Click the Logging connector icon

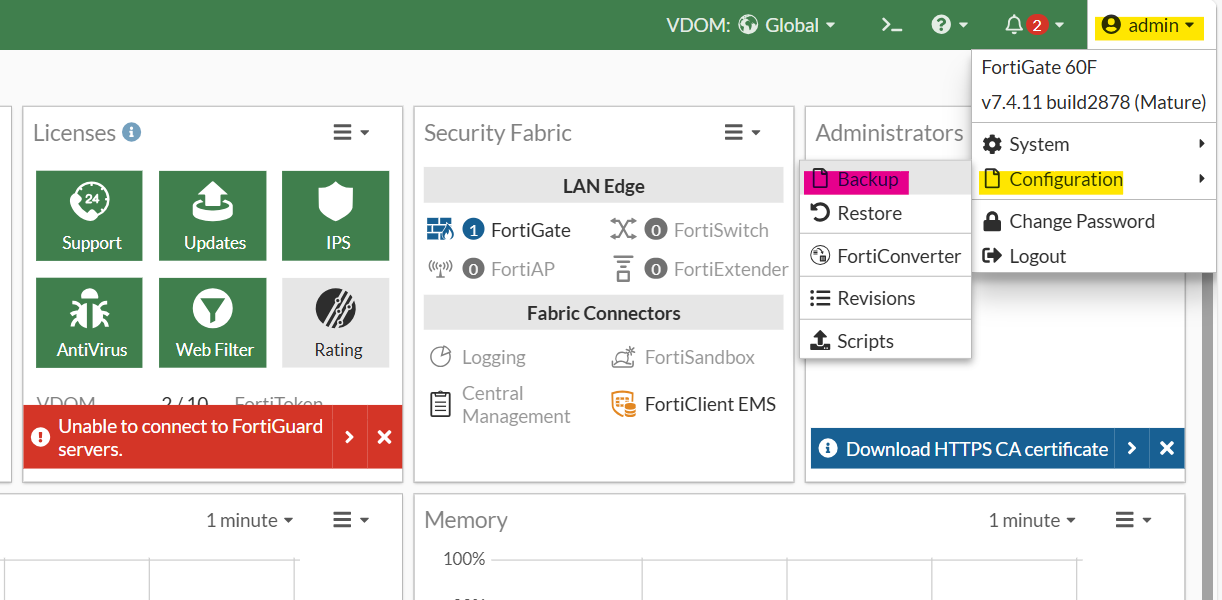tap(440, 357)
